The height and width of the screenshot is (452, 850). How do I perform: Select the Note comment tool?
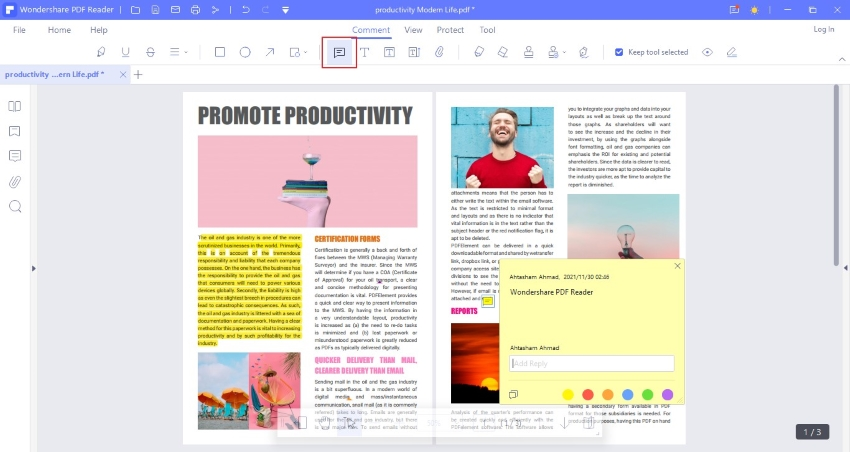tap(339, 52)
